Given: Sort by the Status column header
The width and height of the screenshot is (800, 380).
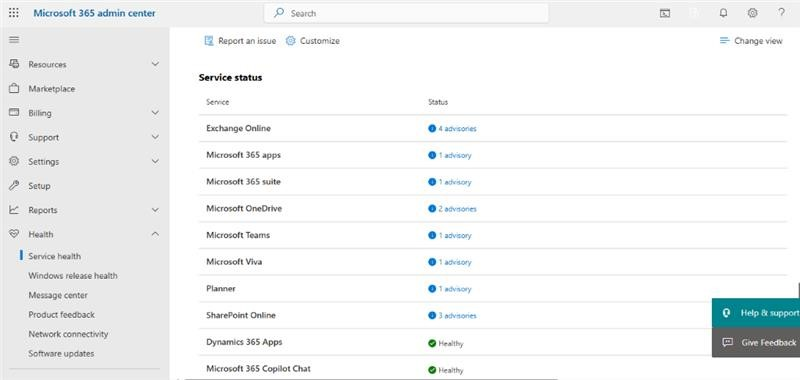Looking at the screenshot, I should click(438, 102).
